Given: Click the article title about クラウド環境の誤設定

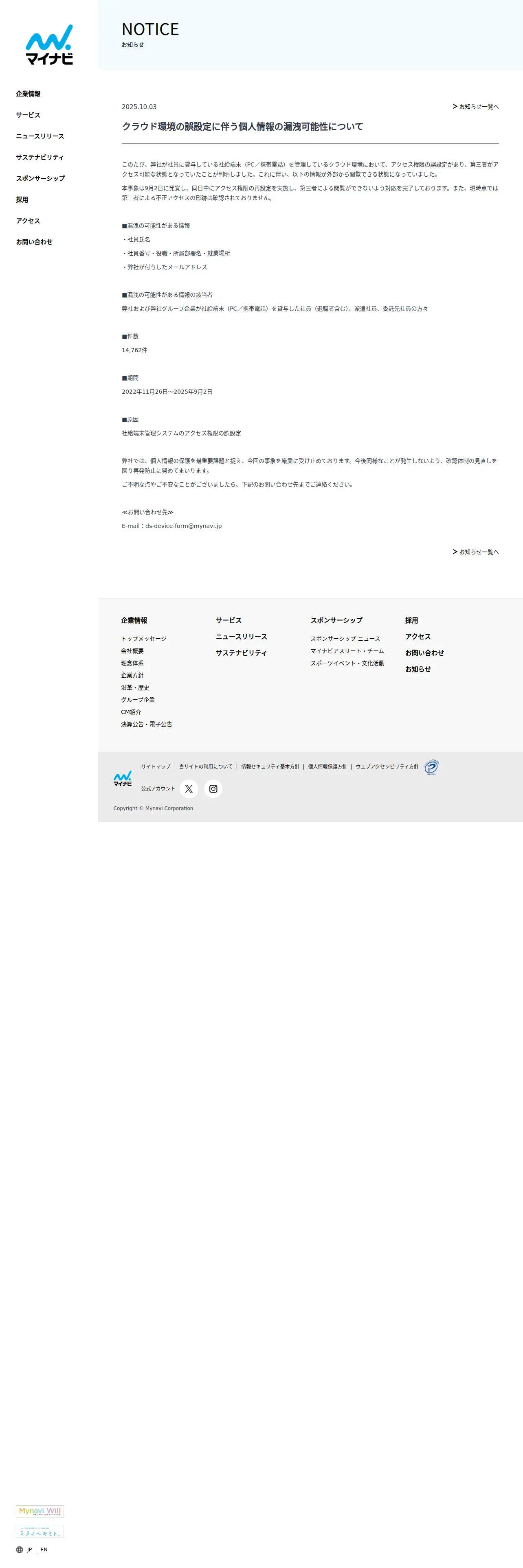Looking at the screenshot, I should (x=242, y=127).
